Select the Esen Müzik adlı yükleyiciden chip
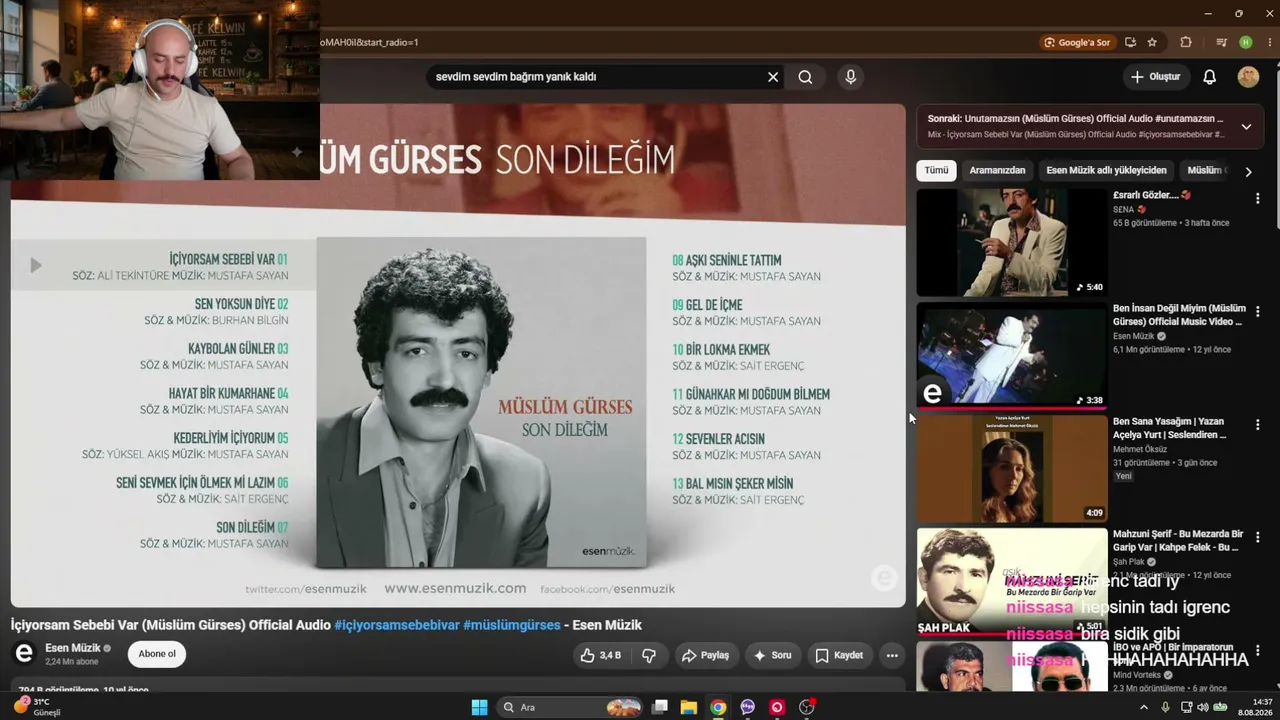This screenshot has width=1280, height=720. [1106, 171]
